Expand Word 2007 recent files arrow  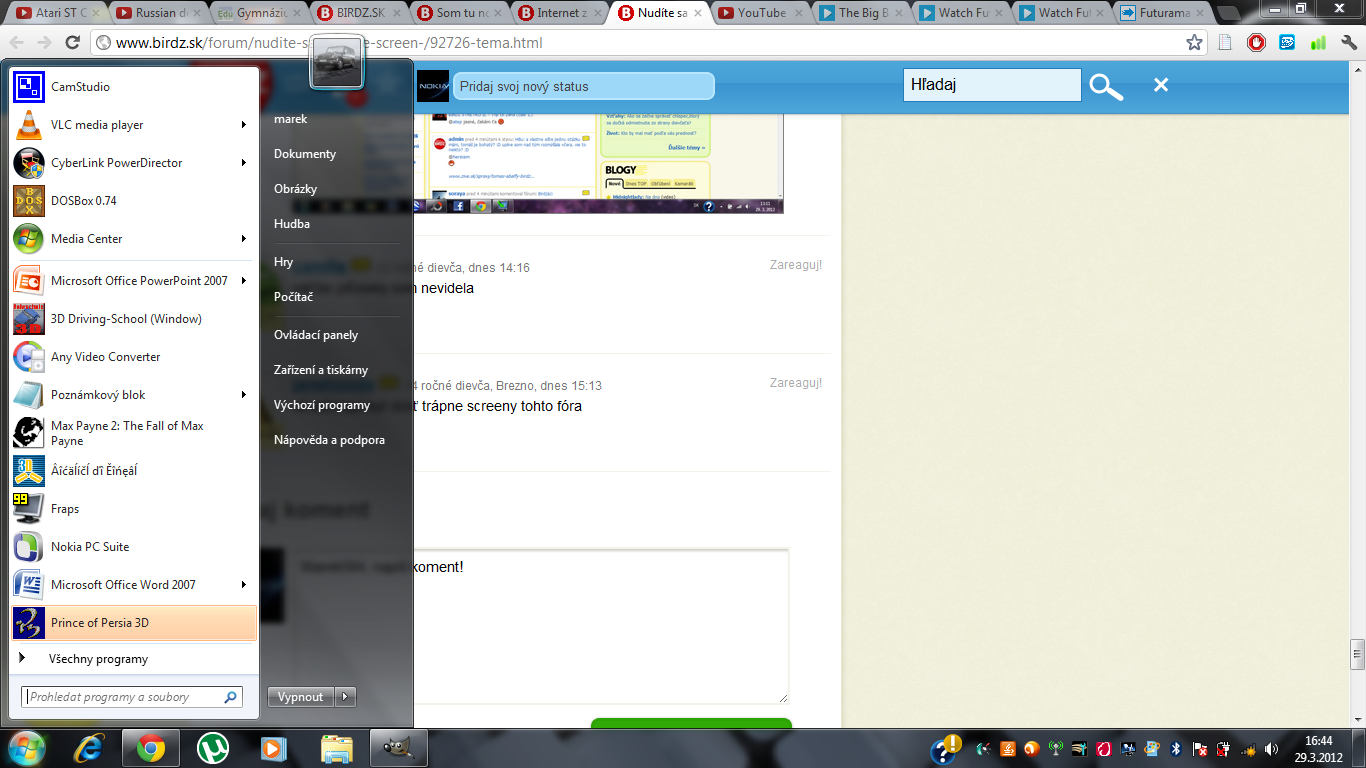pyautogui.click(x=244, y=585)
